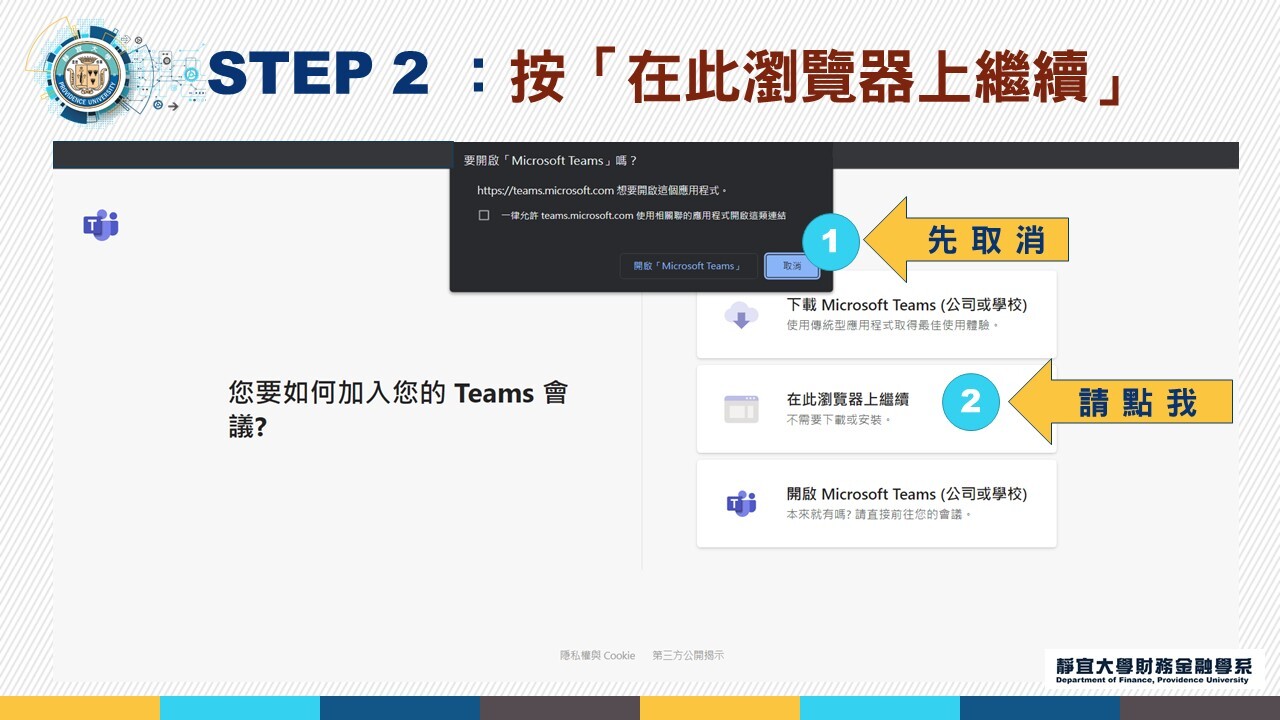
Task: Click the 要開啟「Microsoft Teams」嗎？ dialog title
Action: [551, 161]
